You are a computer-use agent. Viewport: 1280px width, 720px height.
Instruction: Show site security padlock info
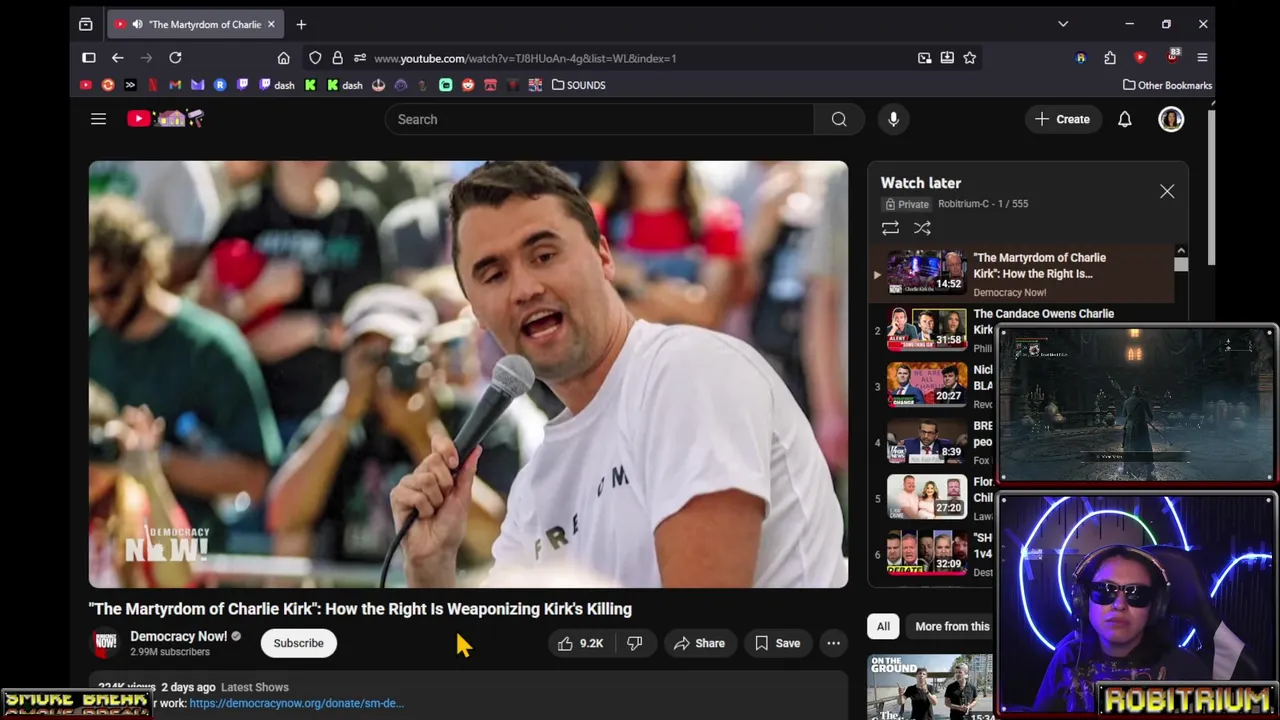pyautogui.click(x=337, y=58)
